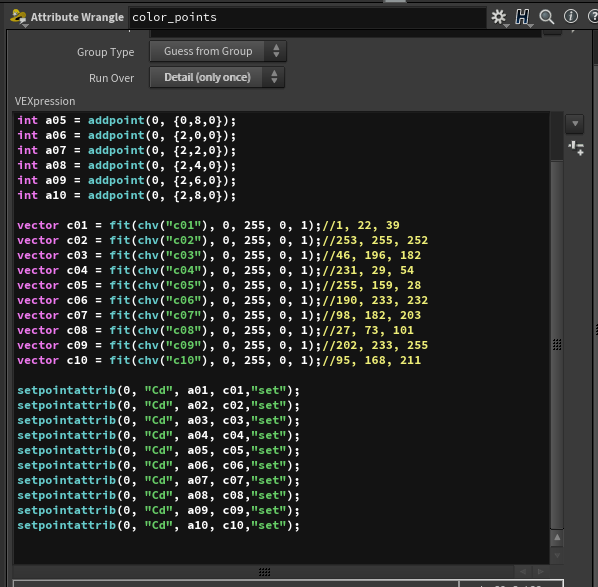Screen dimensions: 598x587
Task: Click the Group Type stepper arrows
Action: (276, 51)
